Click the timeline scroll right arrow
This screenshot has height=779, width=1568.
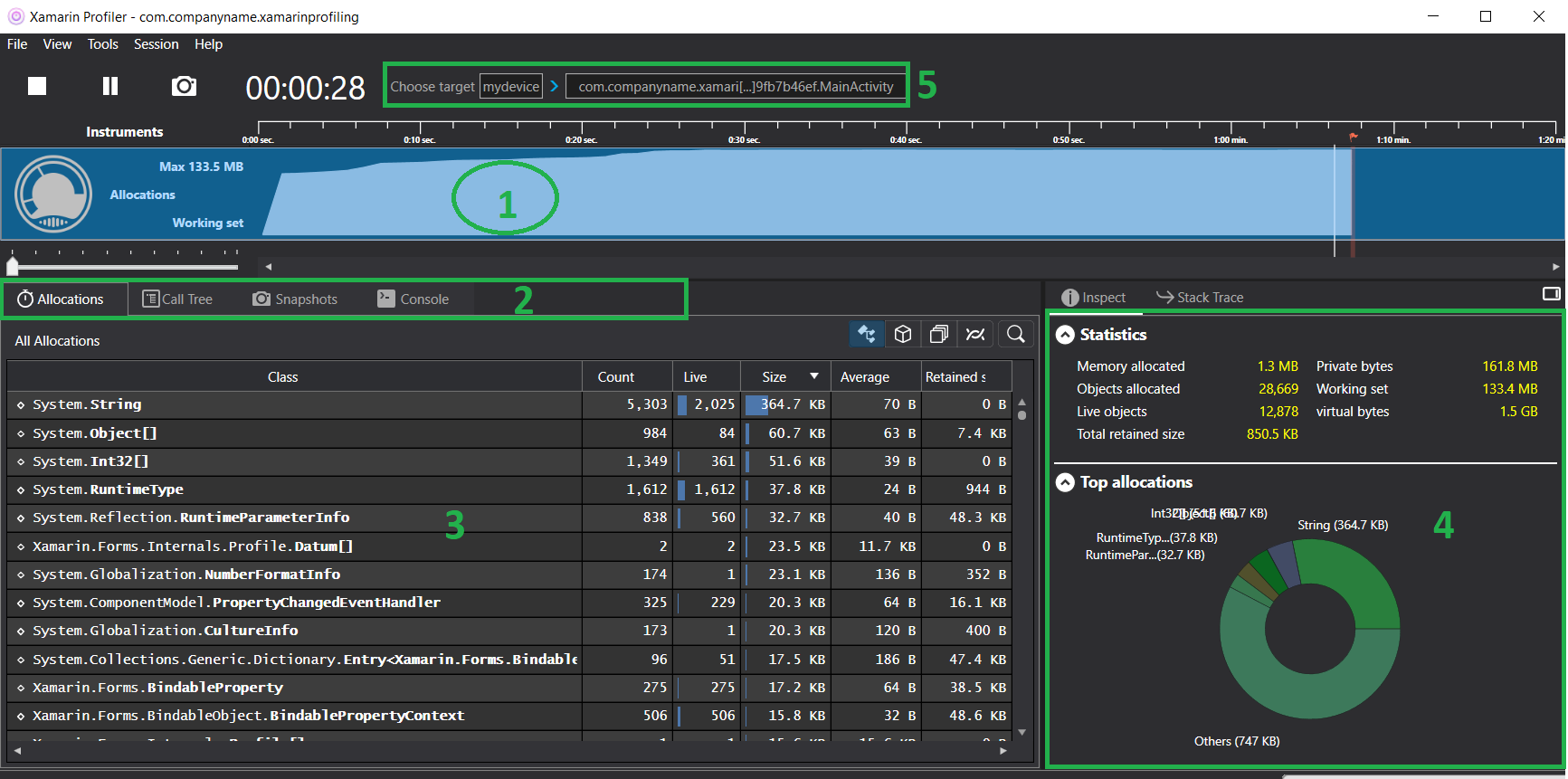(x=1555, y=267)
